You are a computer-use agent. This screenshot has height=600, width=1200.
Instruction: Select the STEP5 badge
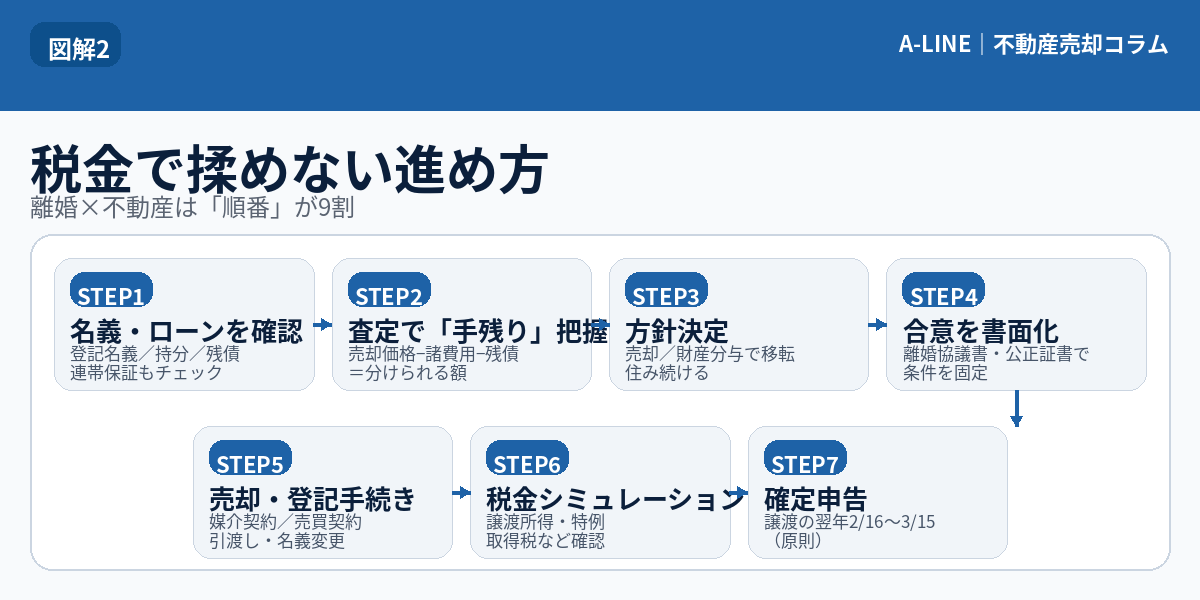click(250, 463)
